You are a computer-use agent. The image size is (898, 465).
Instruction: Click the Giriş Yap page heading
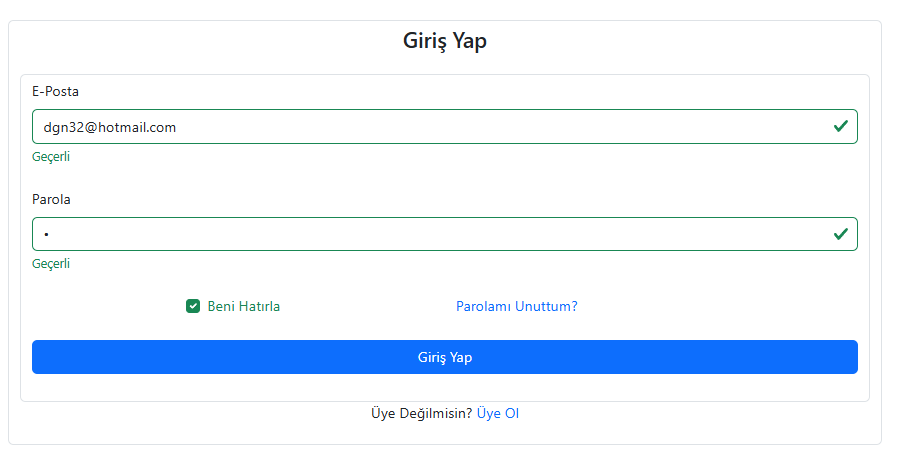445,41
